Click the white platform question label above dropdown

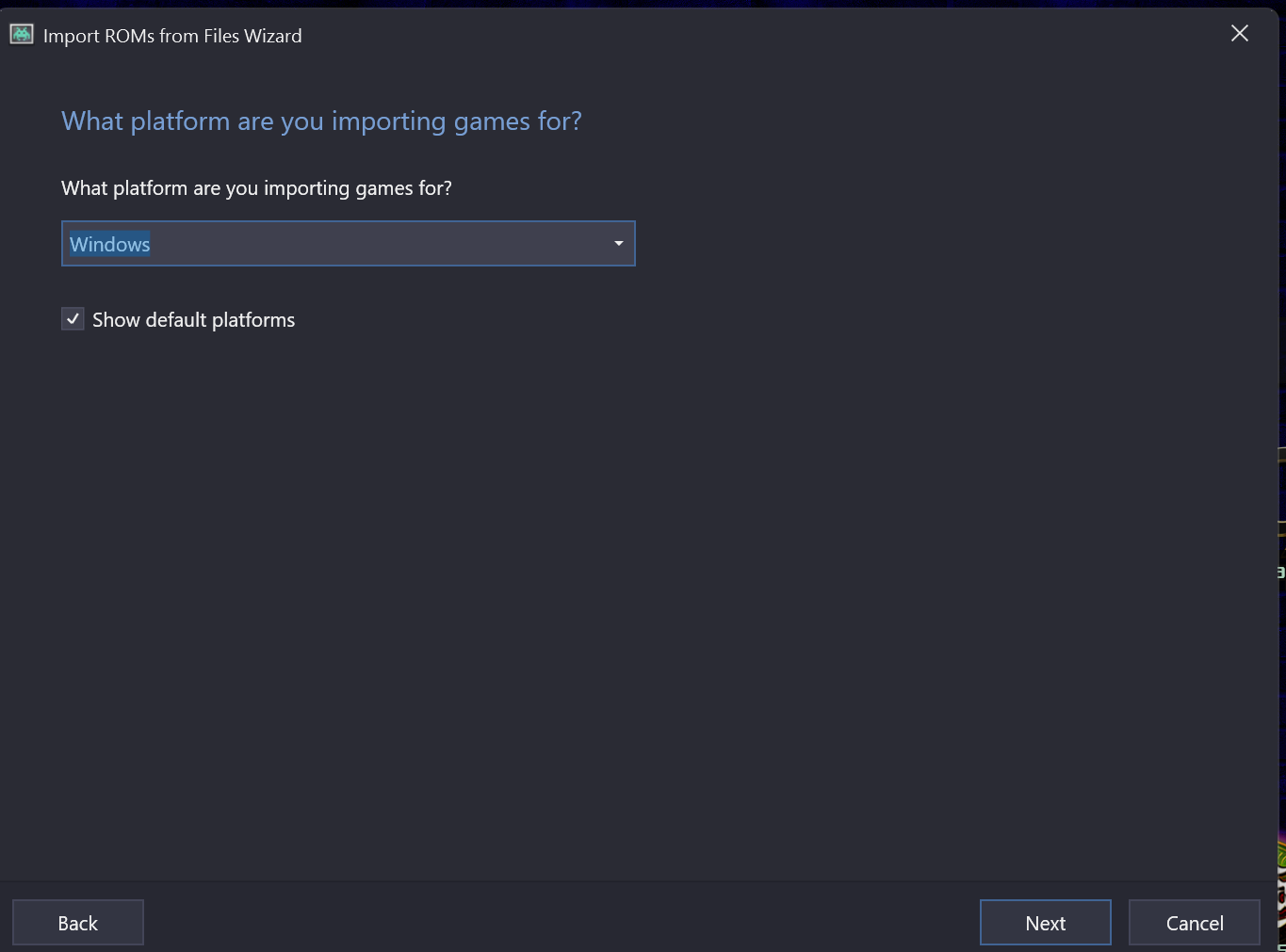[x=256, y=188]
